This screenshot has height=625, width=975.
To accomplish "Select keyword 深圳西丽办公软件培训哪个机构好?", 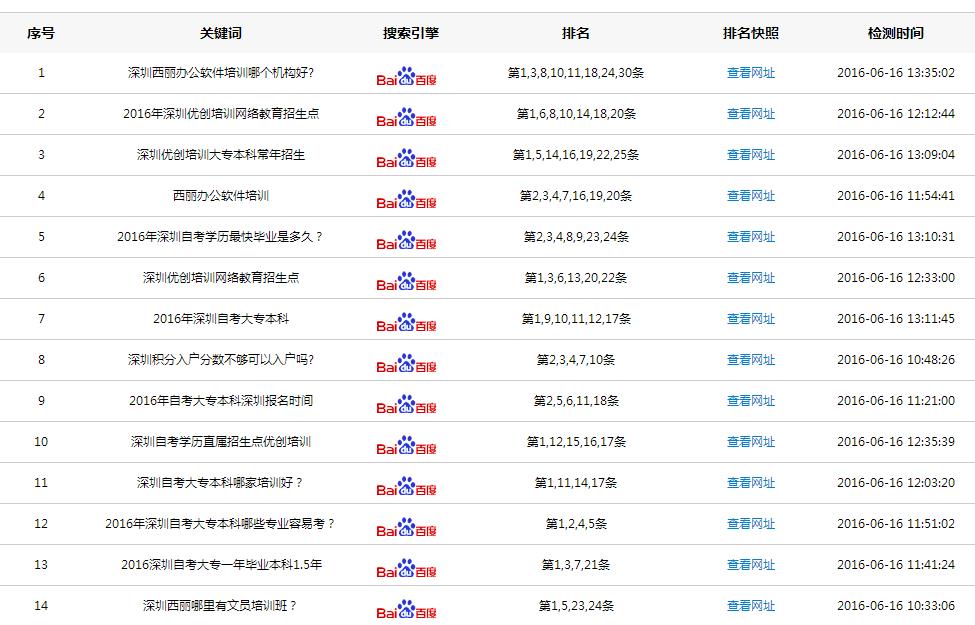I will [221, 73].
